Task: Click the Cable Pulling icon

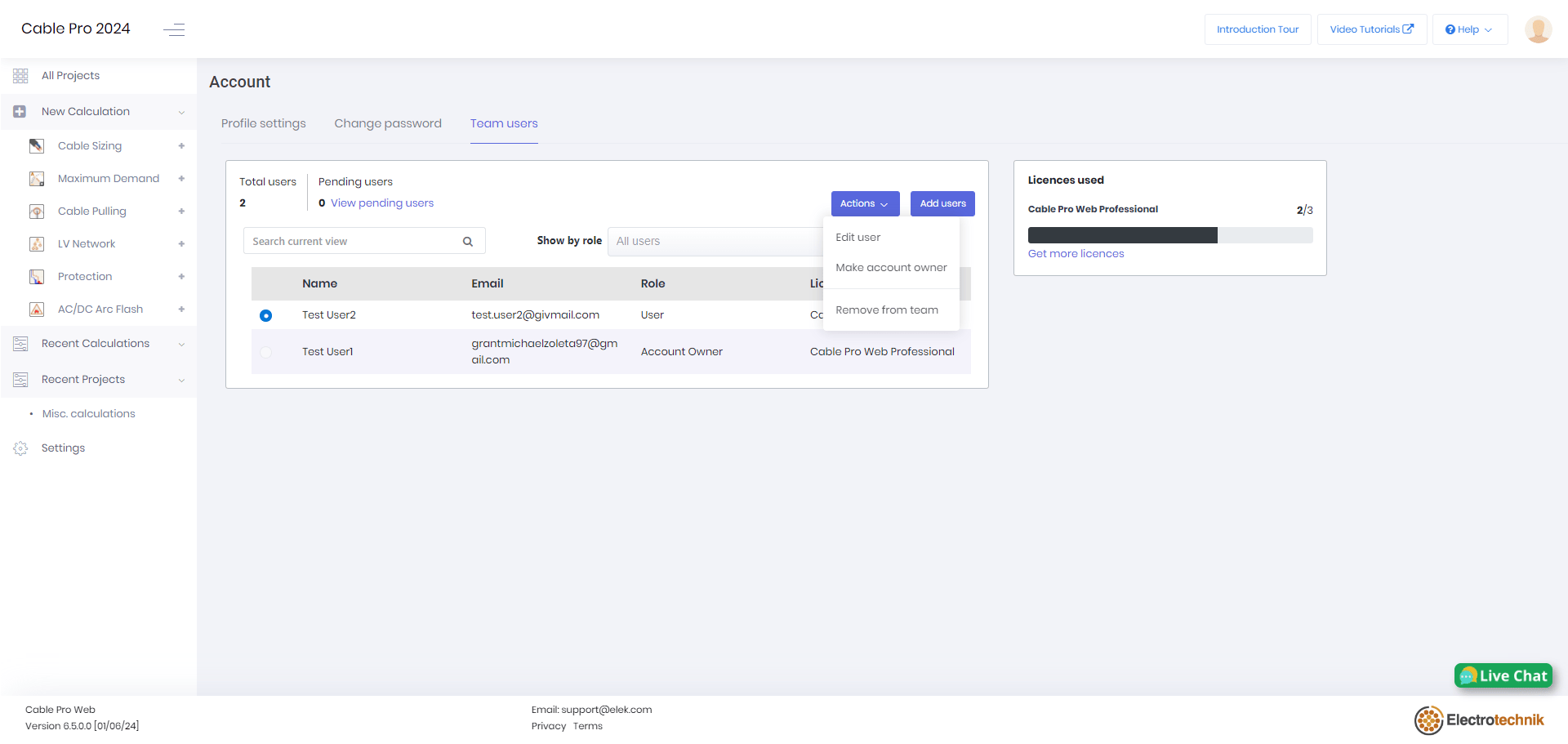Action: 36,211
